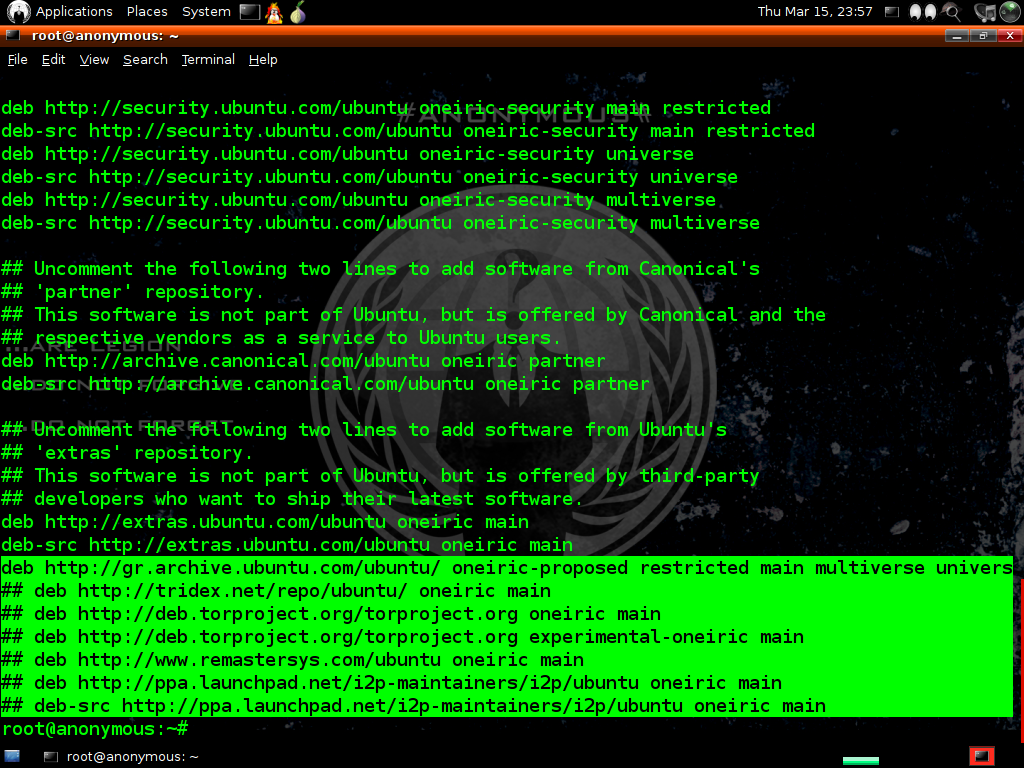
Task: Click the comment mentioning 'software from Ubuntu's'
Action: click(x=364, y=429)
